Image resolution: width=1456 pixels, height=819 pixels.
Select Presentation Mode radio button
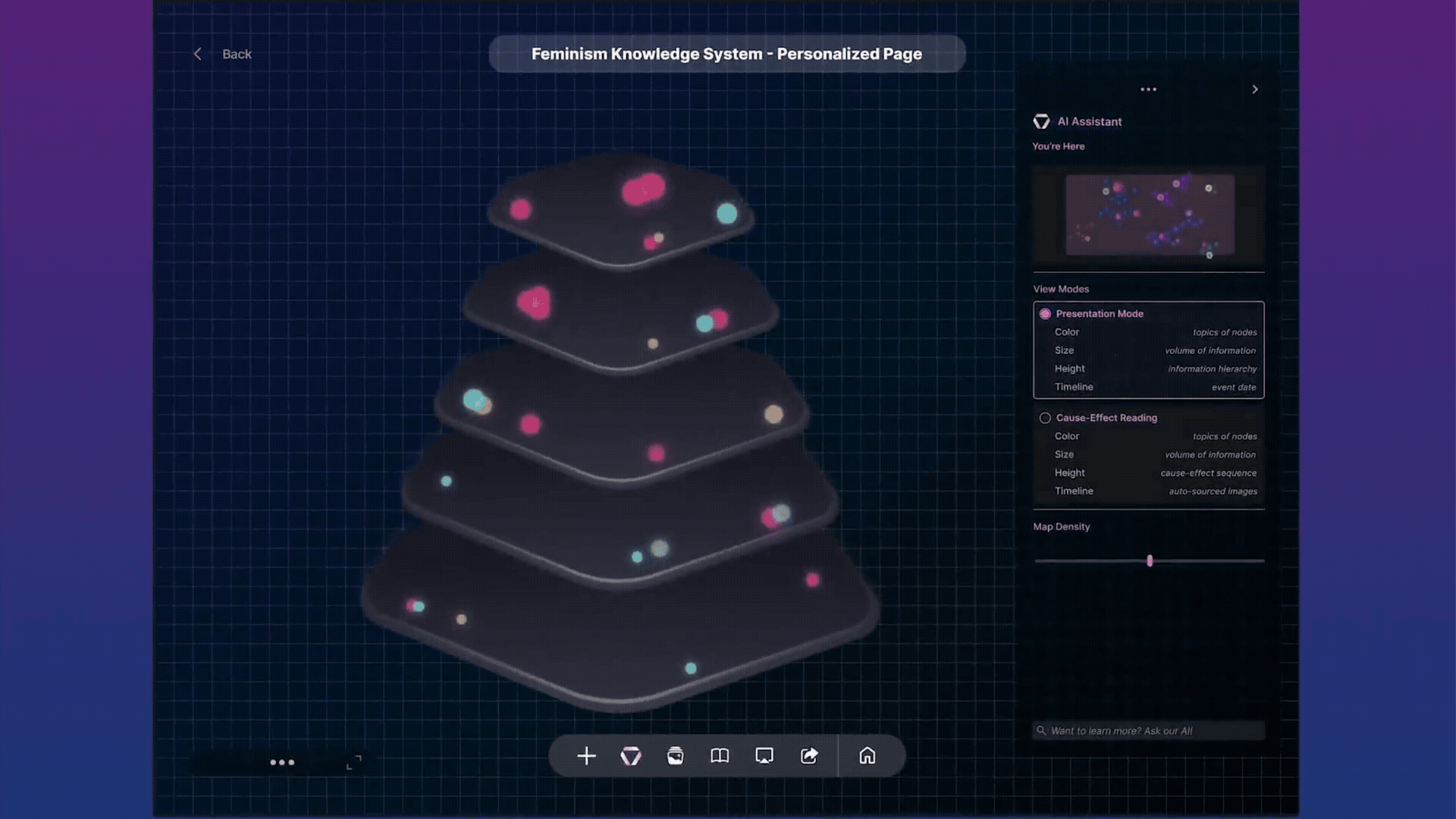(x=1045, y=314)
